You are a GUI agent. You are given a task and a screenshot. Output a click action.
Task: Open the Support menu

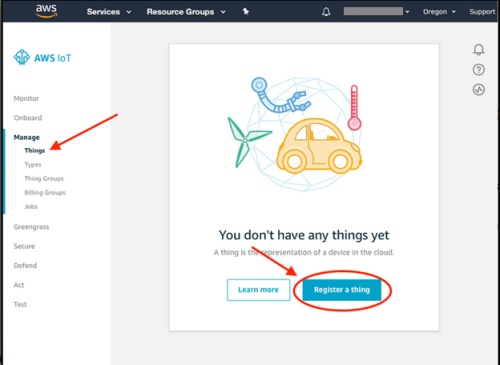click(482, 12)
